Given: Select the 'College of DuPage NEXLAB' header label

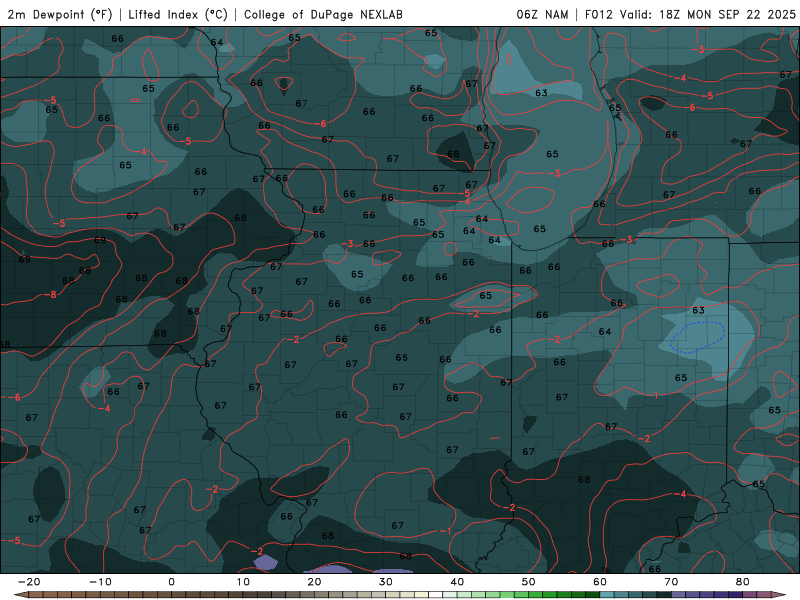Looking at the screenshot, I should pos(323,14).
